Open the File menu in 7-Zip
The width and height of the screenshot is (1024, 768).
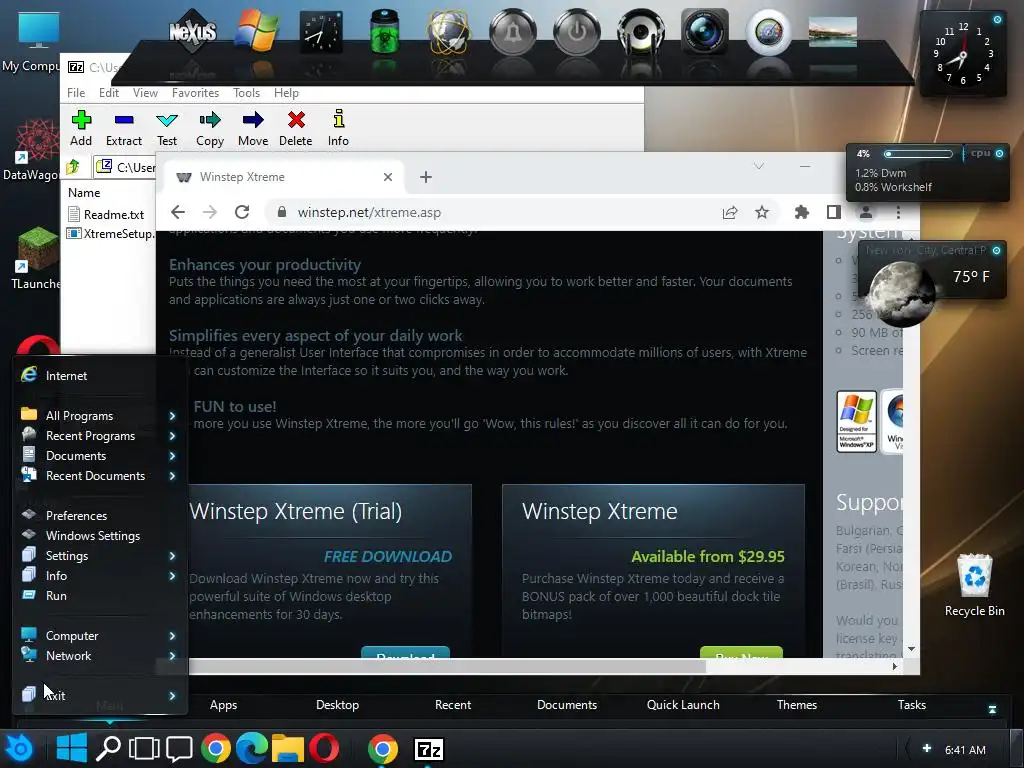coord(76,93)
